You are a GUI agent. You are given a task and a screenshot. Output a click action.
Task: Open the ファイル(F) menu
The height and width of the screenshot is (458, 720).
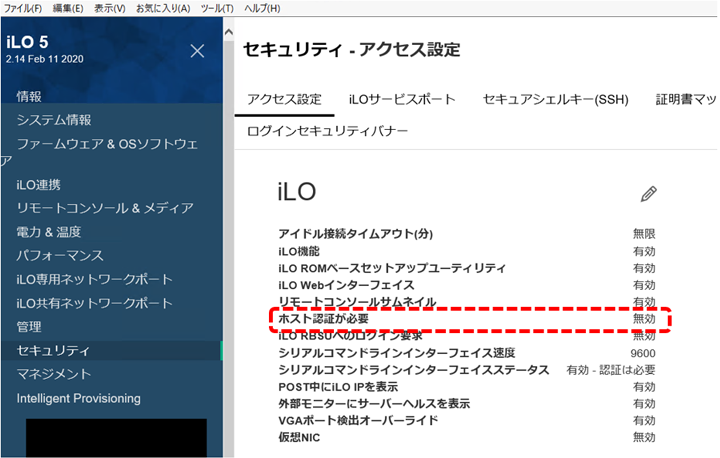pos(22,8)
